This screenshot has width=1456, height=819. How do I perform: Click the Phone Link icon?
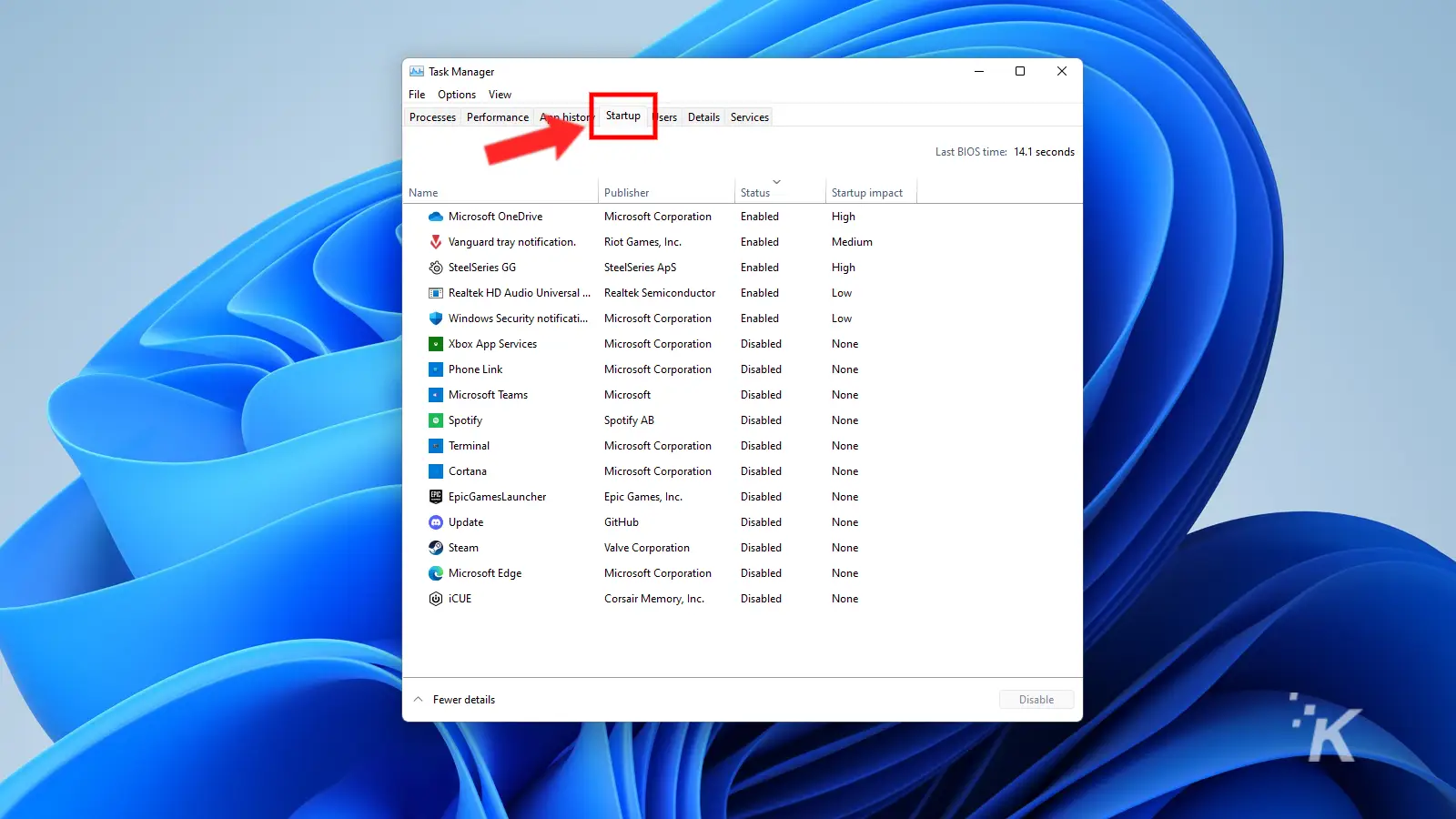[x=436, y=369]
